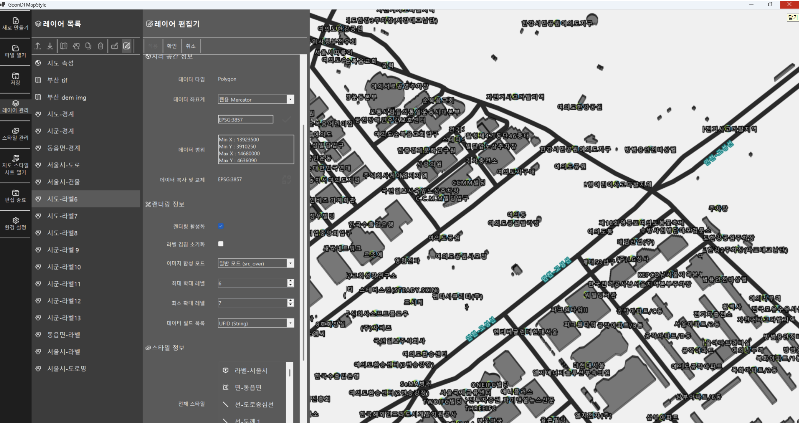Select the highlighted 시도-라벨6 layer

click(86, 199)
